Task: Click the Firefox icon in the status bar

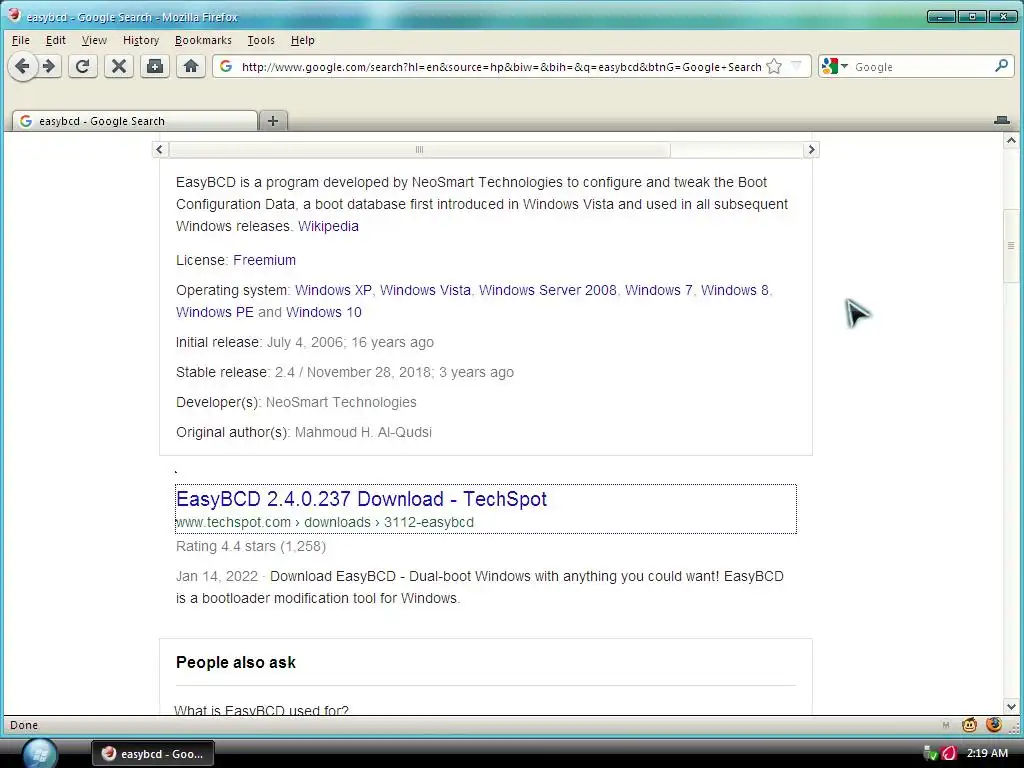Action: [993, 724]
